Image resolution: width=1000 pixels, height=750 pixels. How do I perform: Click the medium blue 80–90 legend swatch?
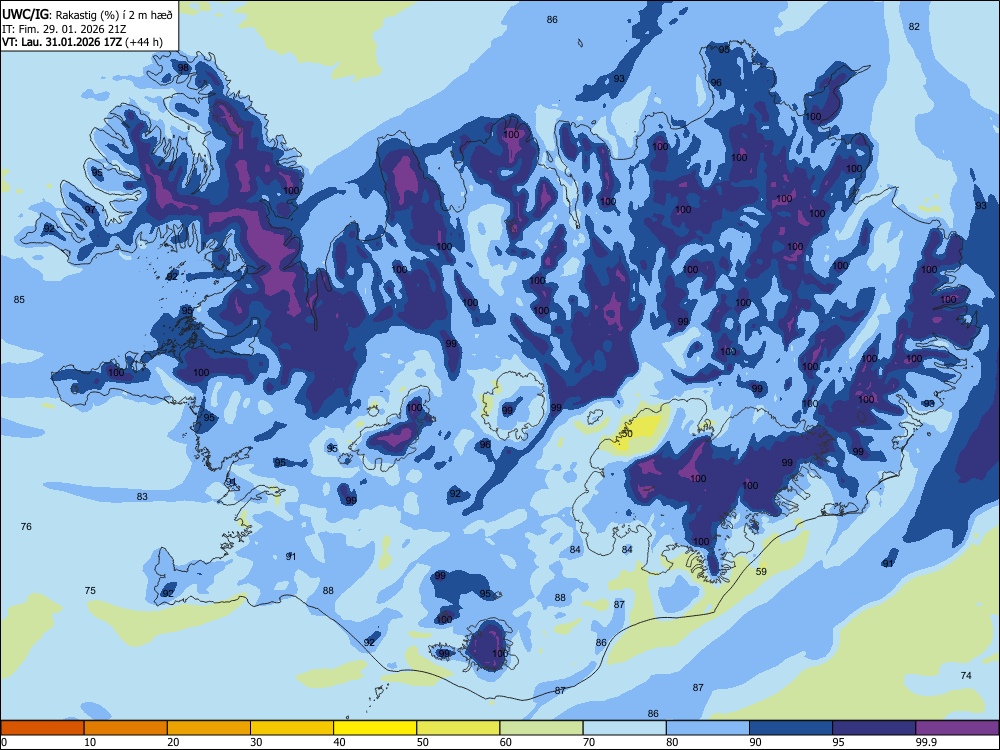[x=708, y=728]
